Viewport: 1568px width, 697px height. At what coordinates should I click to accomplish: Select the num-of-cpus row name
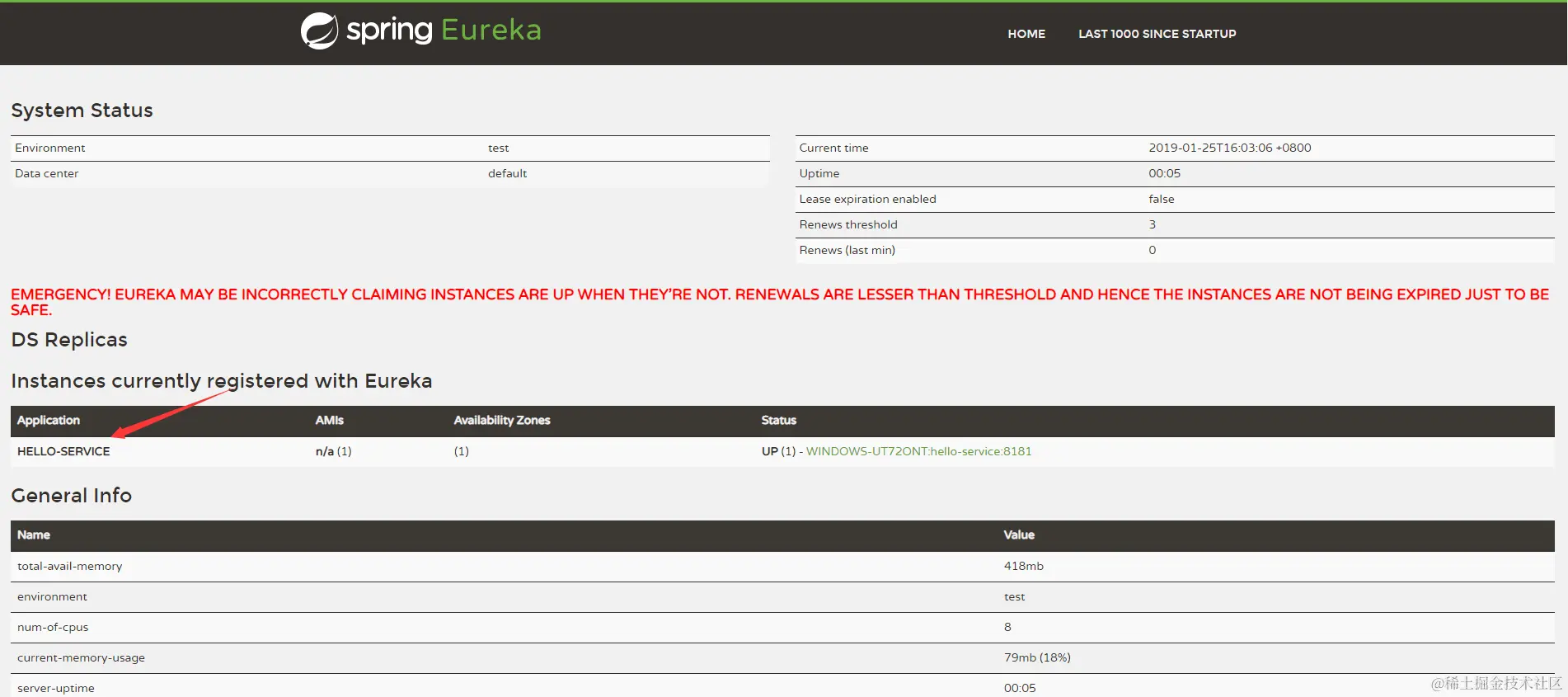click(x=53, y=627)
